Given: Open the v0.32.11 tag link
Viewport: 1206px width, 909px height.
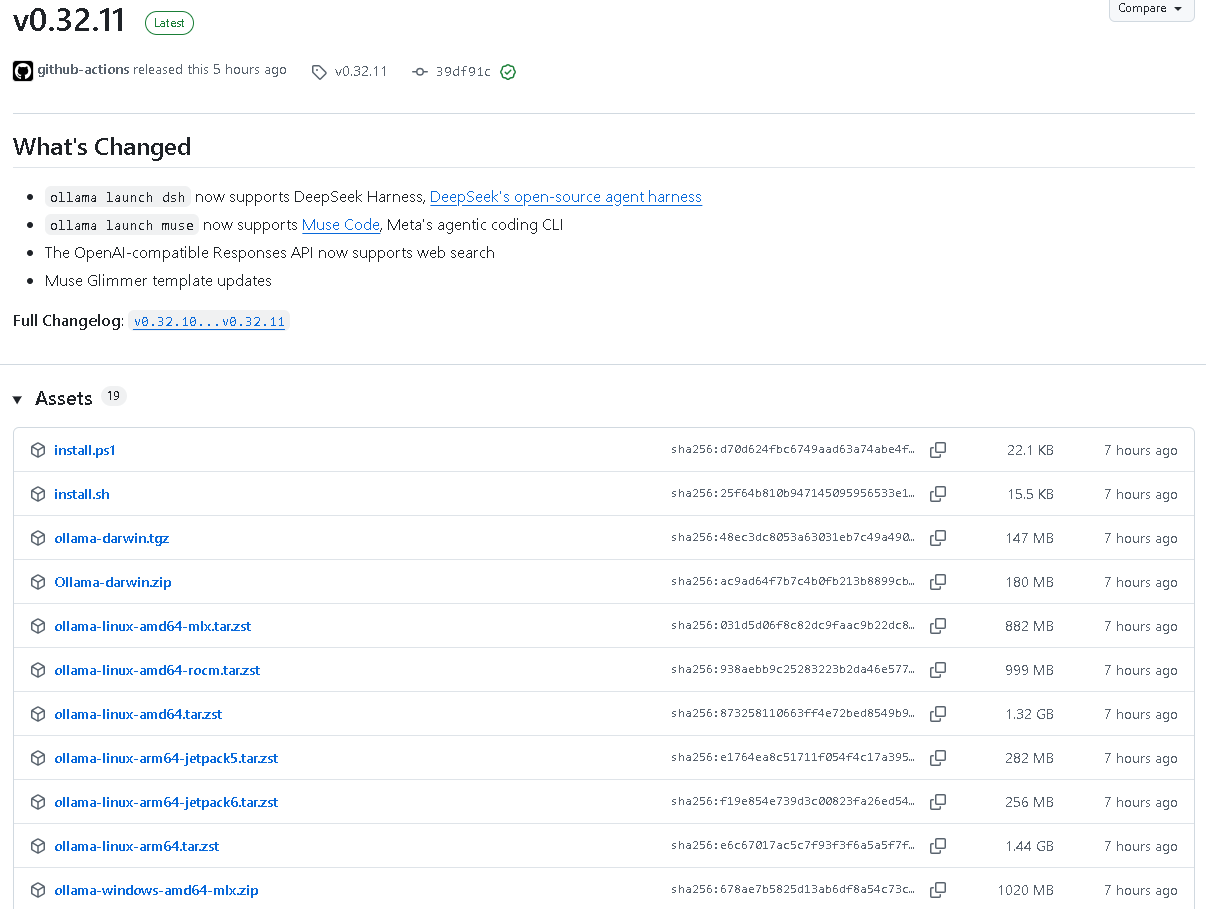Looking at the screenshot, I should [361, 72].
